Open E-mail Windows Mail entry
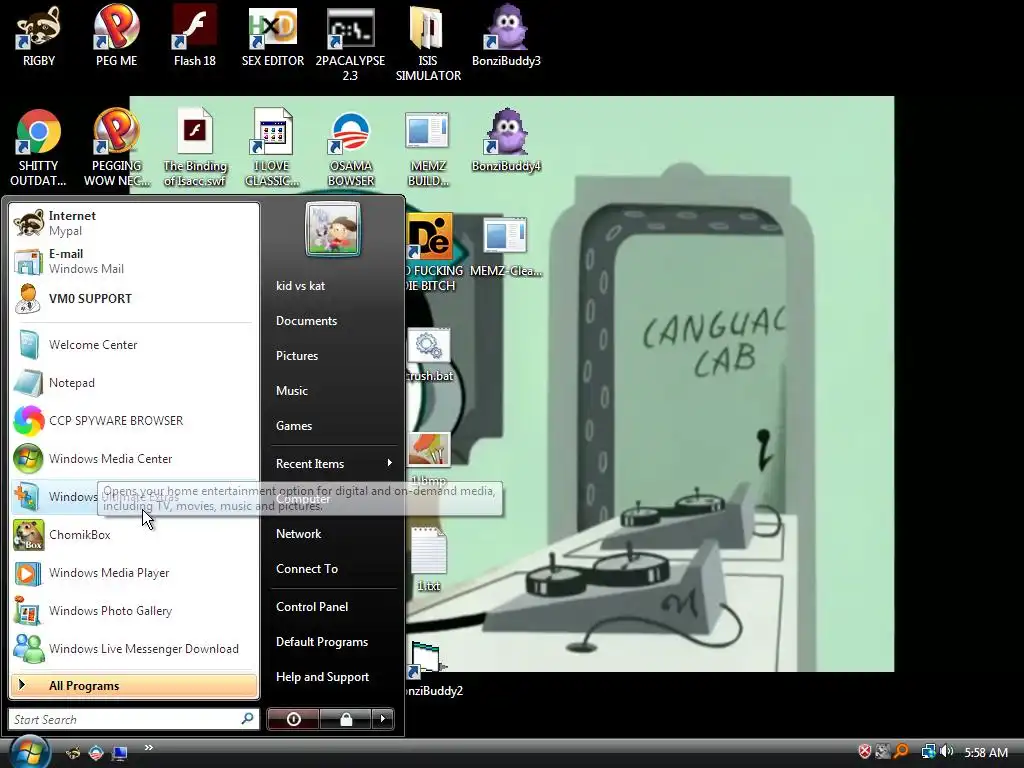 [x=134, y=261]
